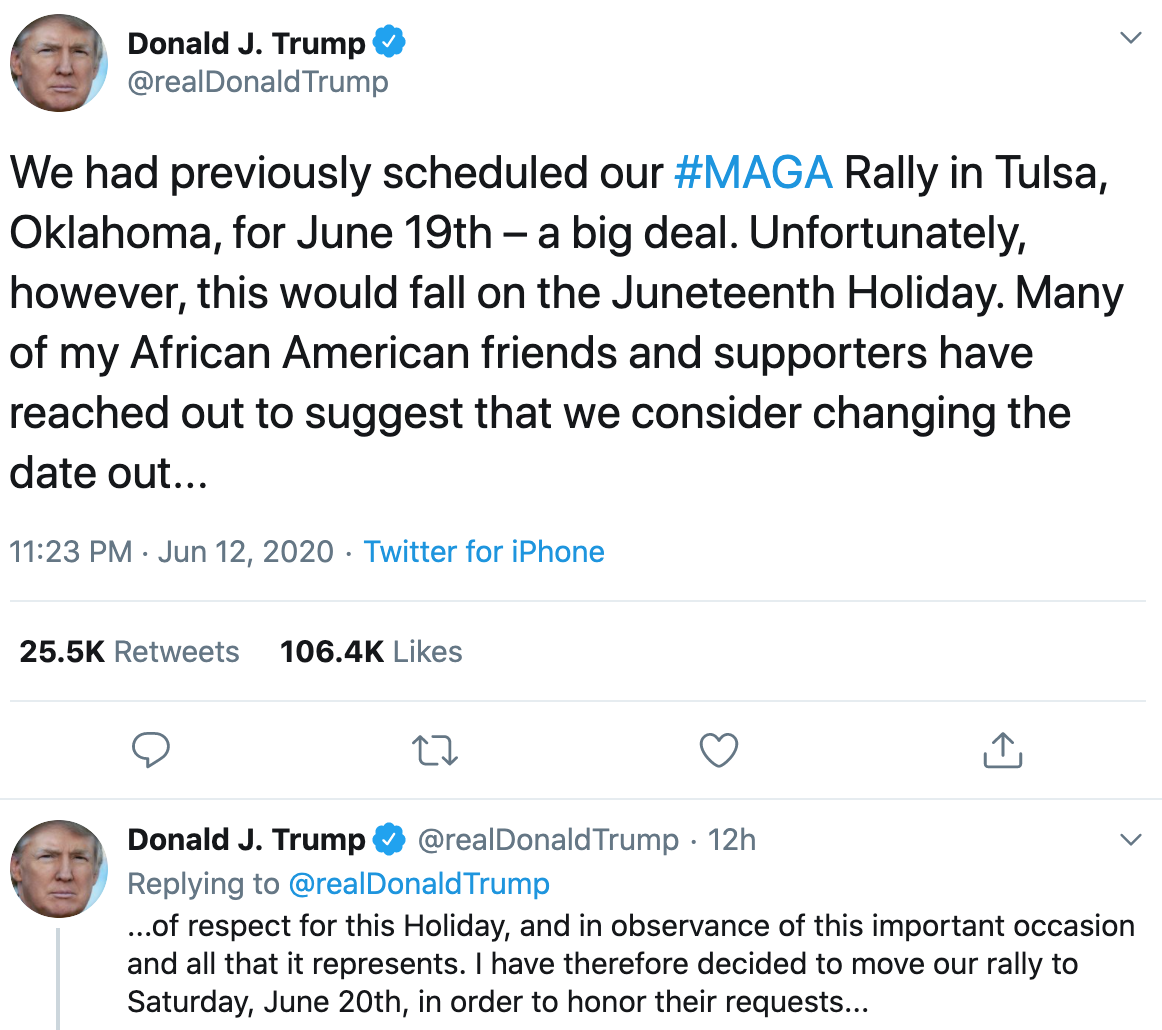
Task: Open Donald J. Trump name on main tweet
Action: point(246,44)
